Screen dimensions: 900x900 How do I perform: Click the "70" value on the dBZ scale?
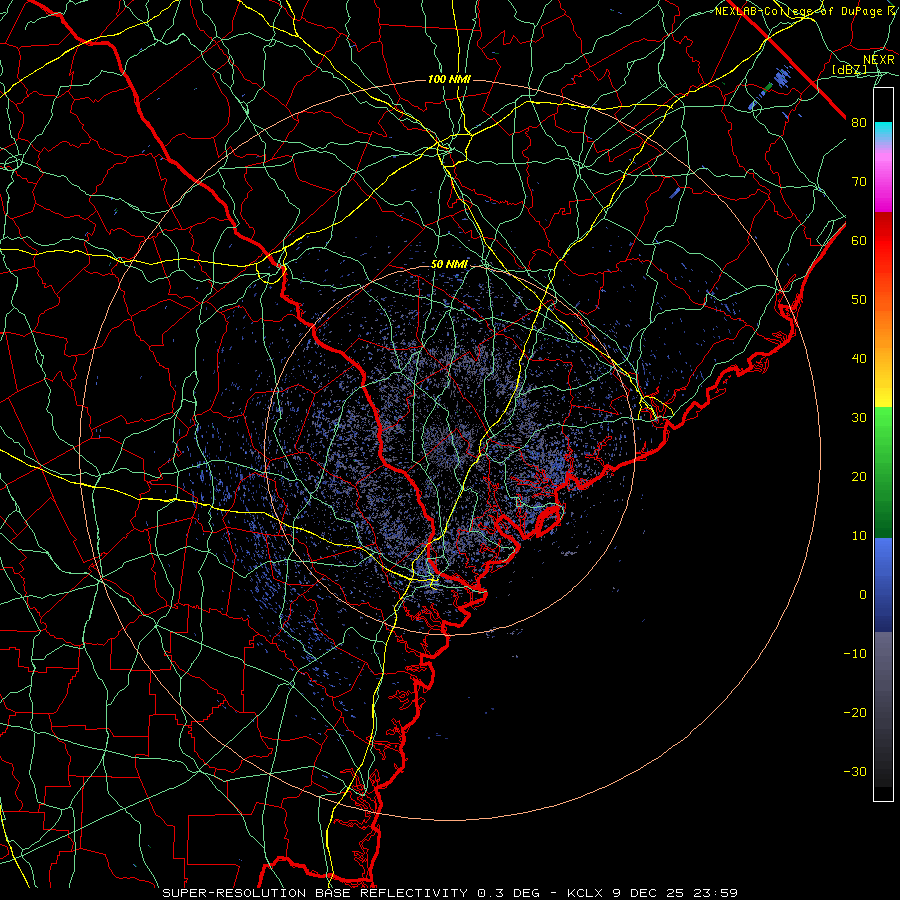pyautogui.click(x=859, y=182)
